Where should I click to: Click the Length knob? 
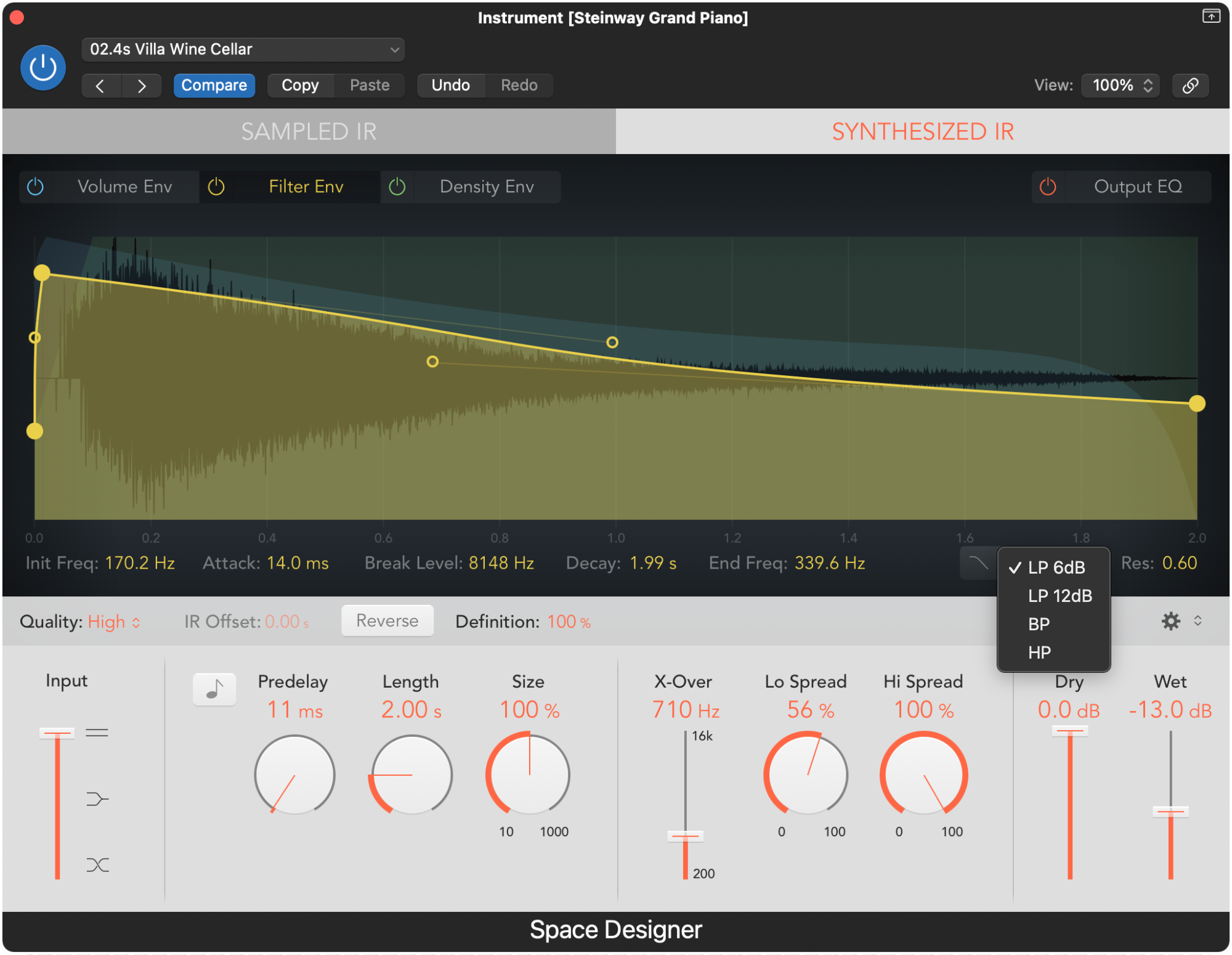411,774
